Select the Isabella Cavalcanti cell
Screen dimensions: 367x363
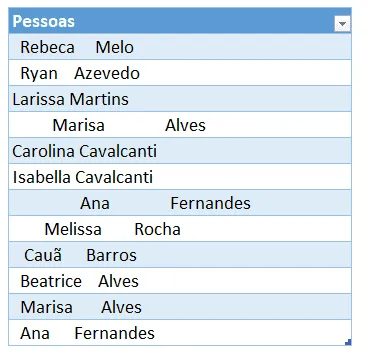point(180,177)
